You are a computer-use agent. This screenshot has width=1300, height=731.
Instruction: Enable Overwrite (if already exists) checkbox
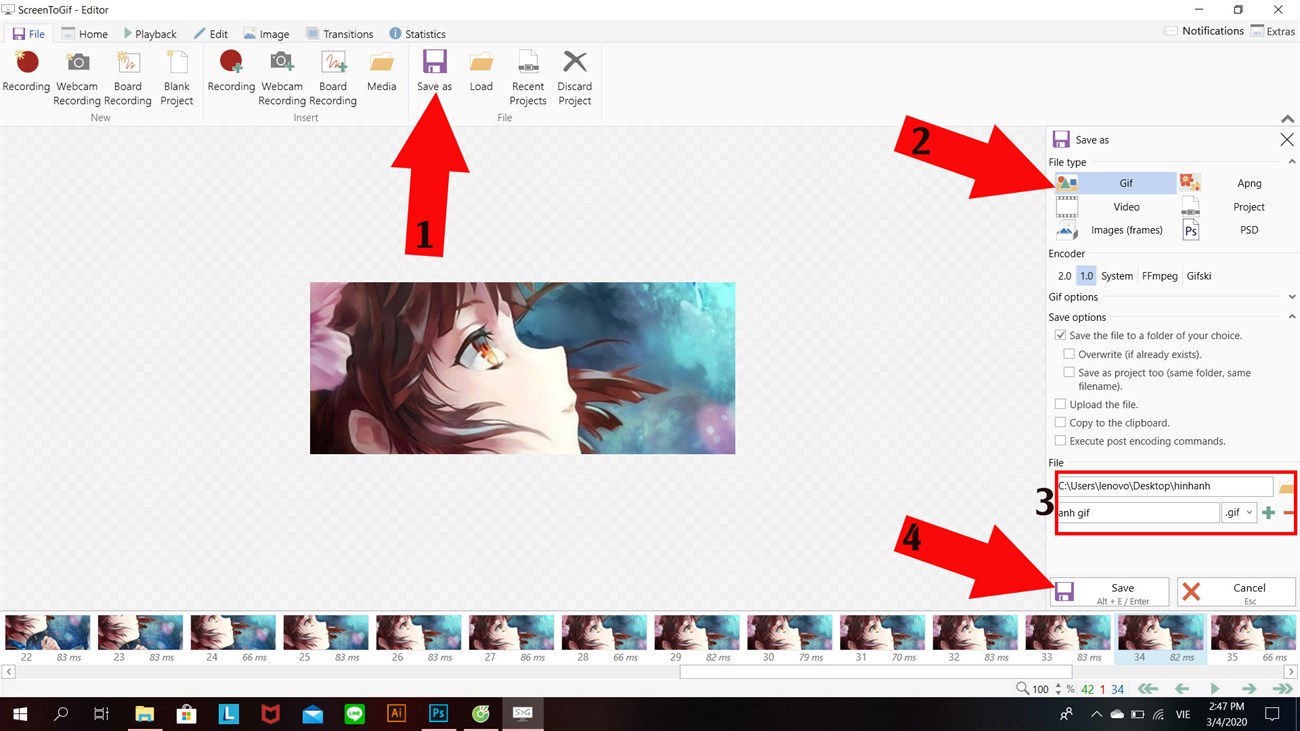[x=1069, y=354]
